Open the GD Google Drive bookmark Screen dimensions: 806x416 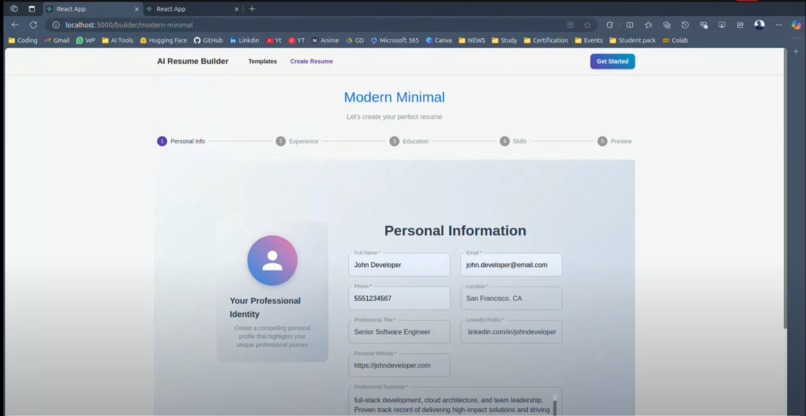click(x=355, y=40)
